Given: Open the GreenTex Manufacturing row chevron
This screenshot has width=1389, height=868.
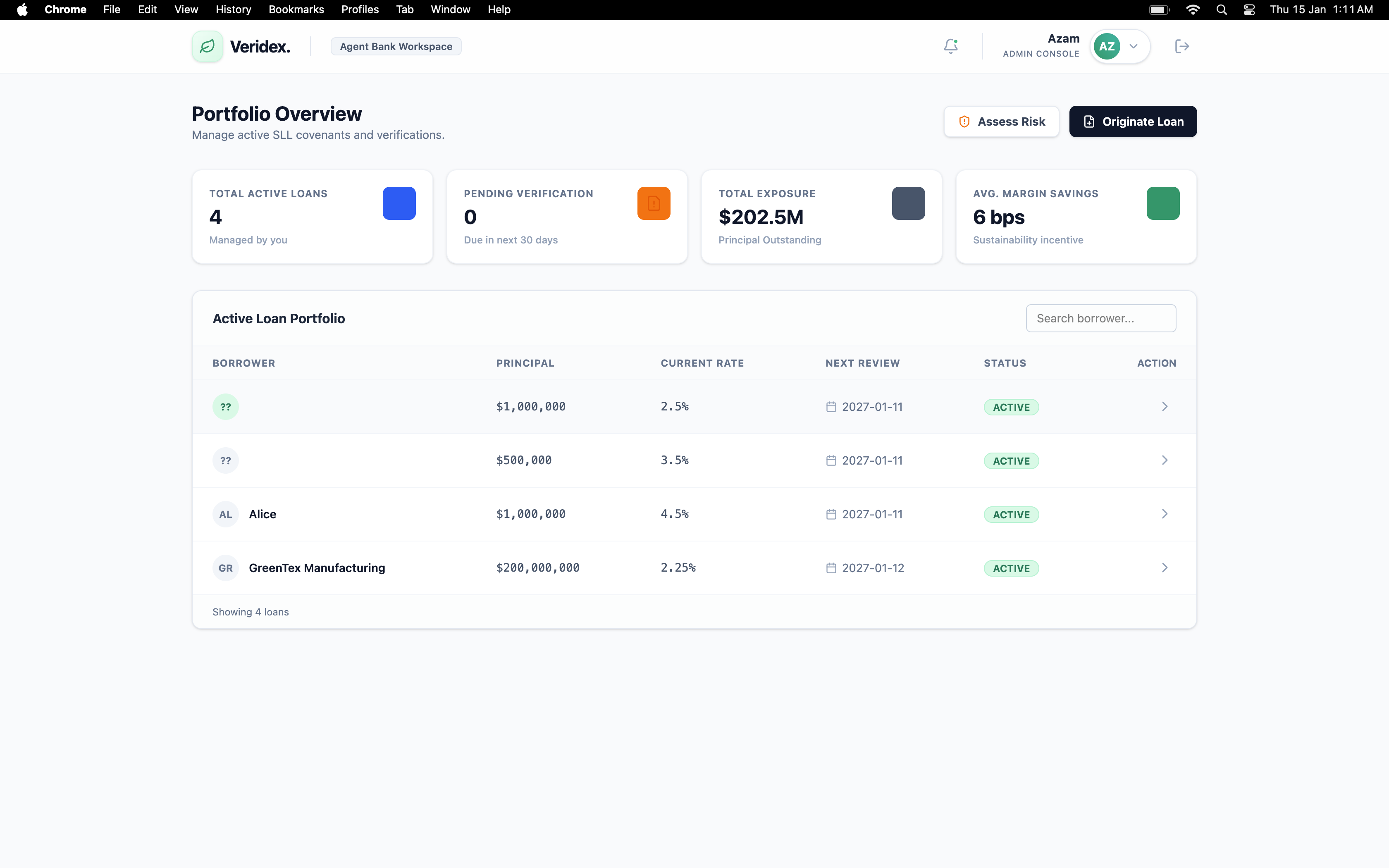Looking at the screenshot, I should point(1165,568).
